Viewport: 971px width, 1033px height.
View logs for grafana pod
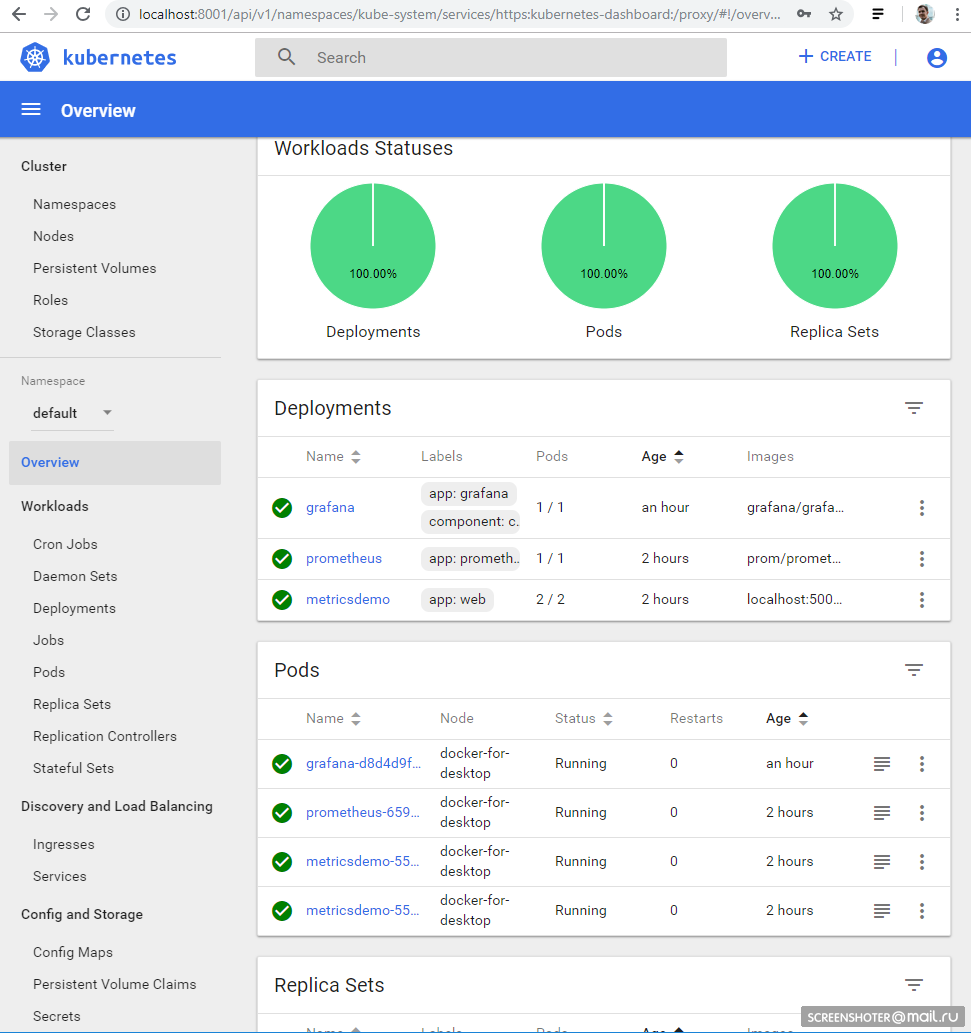pyautogui.click(x=881, y=764)
